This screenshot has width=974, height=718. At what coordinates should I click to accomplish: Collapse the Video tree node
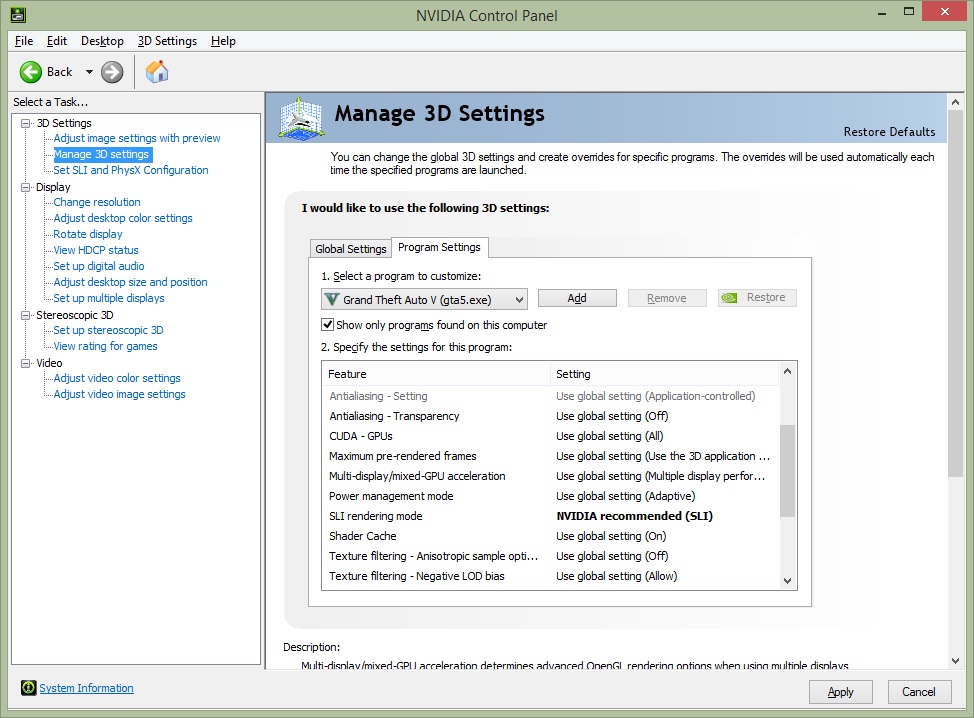pos(25,363)
